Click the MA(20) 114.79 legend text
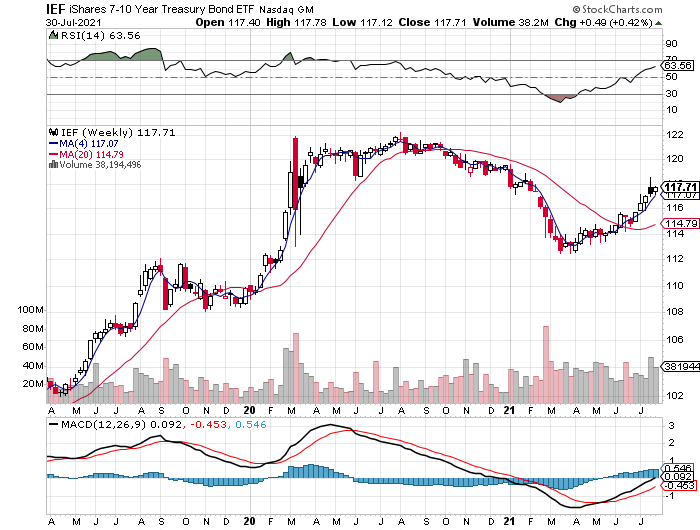700x530 pixels. [x=92, y=154]
